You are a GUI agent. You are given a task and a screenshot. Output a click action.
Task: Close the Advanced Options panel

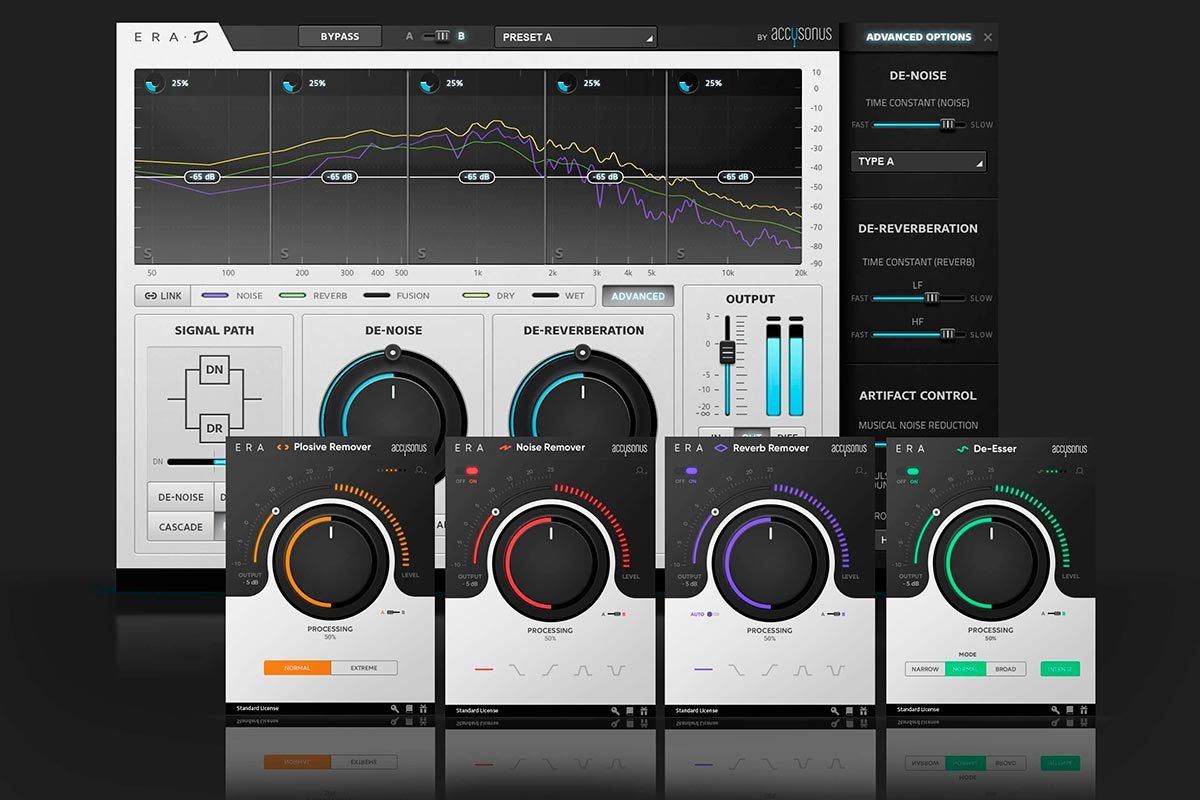pos(988,37)
